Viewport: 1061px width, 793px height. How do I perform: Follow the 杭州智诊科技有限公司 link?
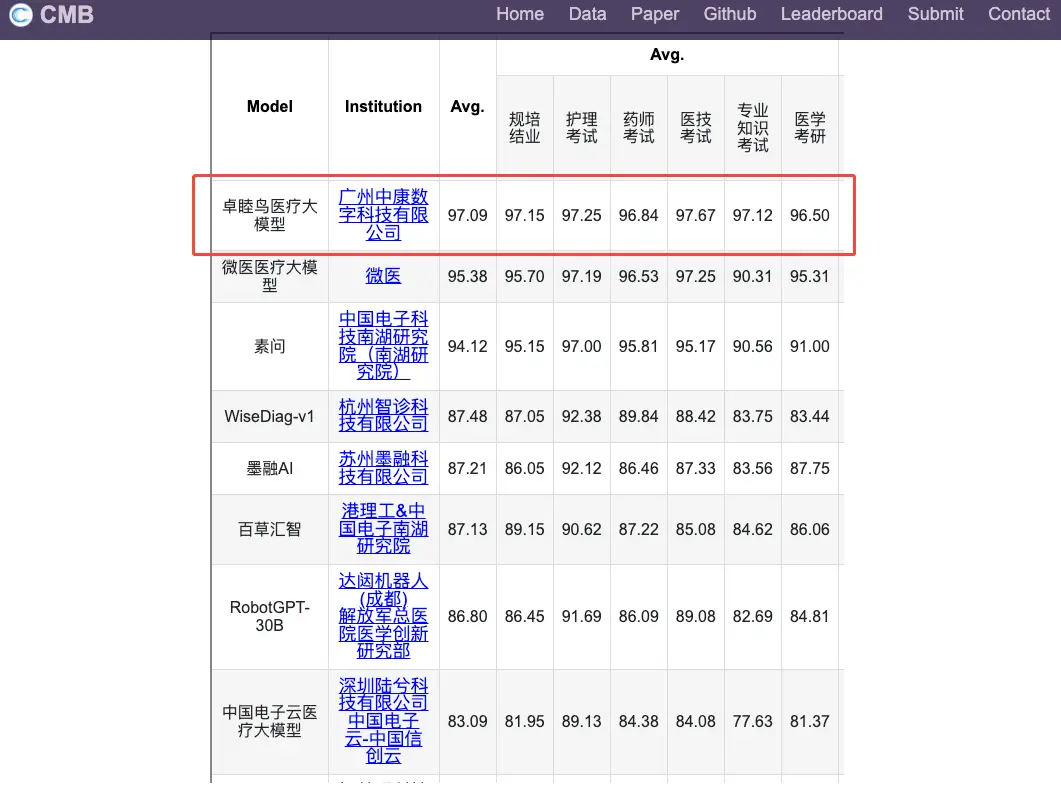click(383, 415)
